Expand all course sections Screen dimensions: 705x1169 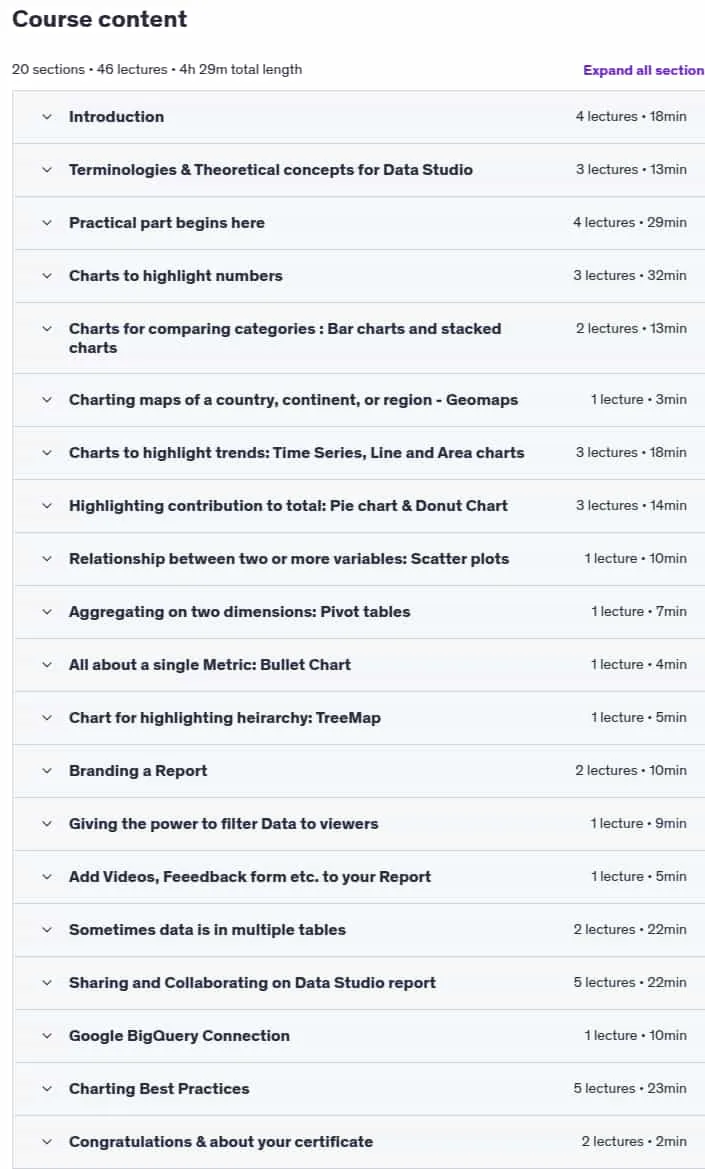[643, 70]
